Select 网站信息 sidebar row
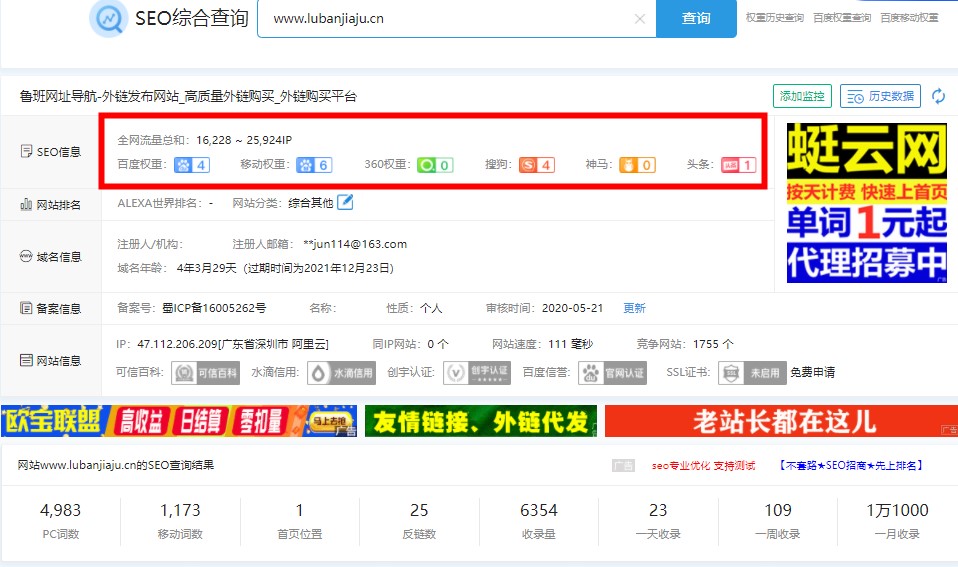The height and width of the screenshot is (567, 958). point(51,360)
